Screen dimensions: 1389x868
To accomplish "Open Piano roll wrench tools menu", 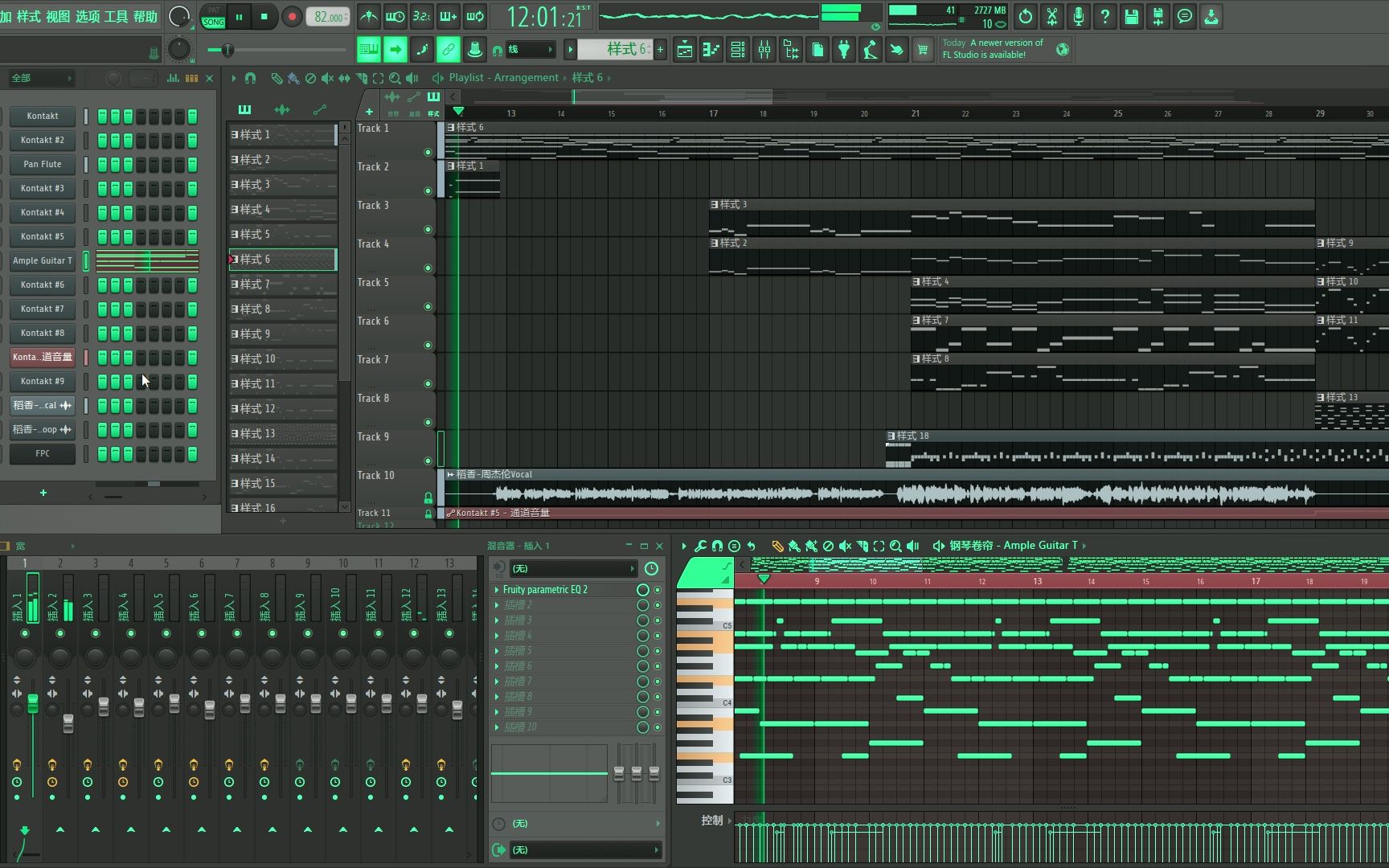I will click(700, 546).
